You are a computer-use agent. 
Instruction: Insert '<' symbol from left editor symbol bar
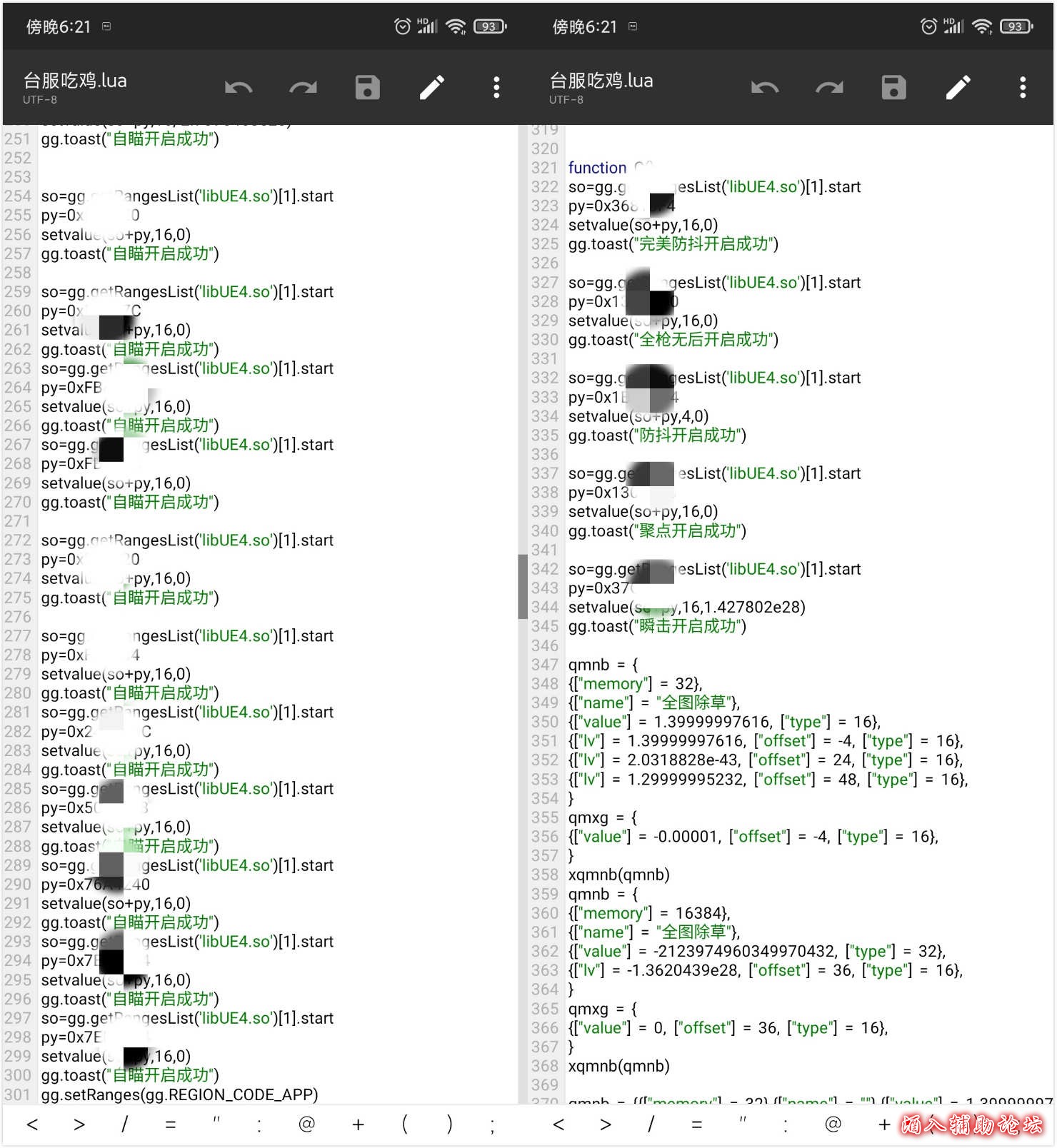tap(32, 1124)
